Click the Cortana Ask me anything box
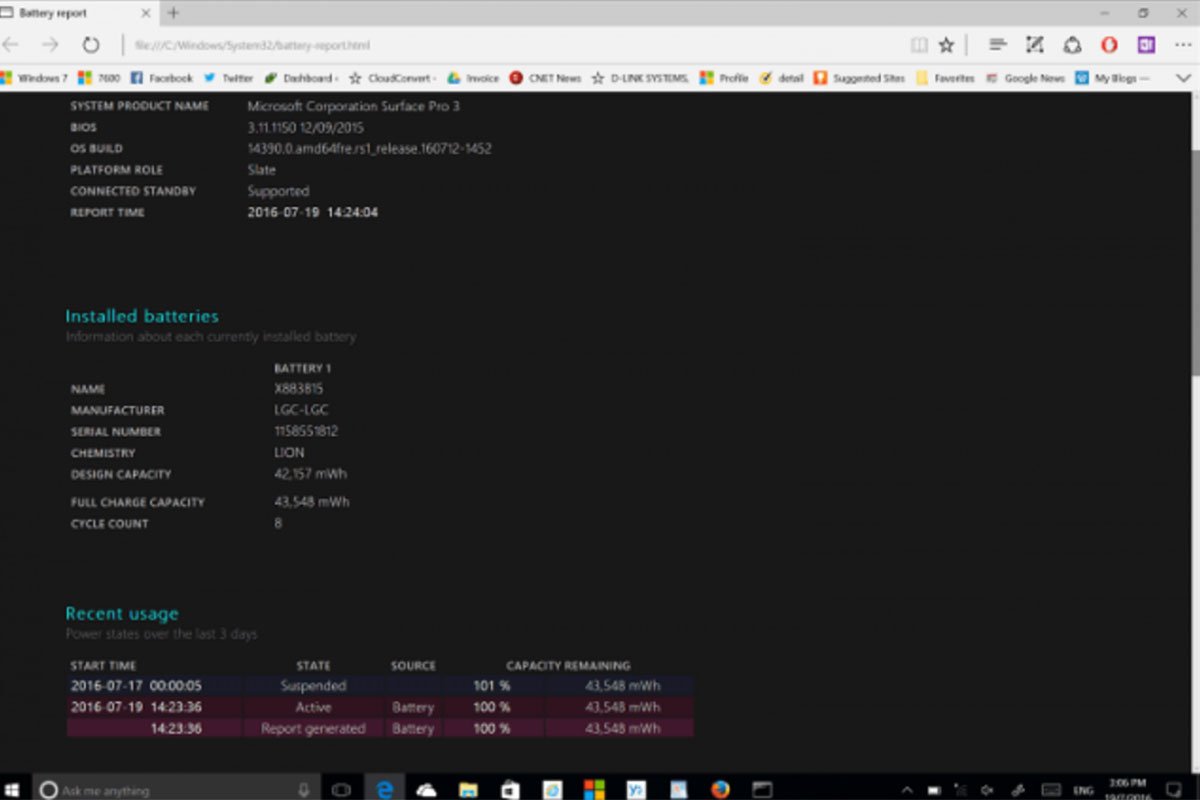The image size is (1200, 800). pos(176,789)
